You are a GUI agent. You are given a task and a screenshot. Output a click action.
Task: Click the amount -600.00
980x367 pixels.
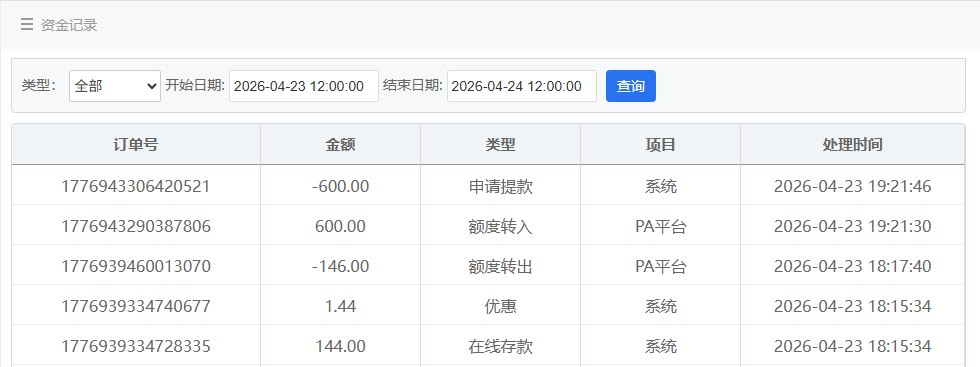click(340, 186)
